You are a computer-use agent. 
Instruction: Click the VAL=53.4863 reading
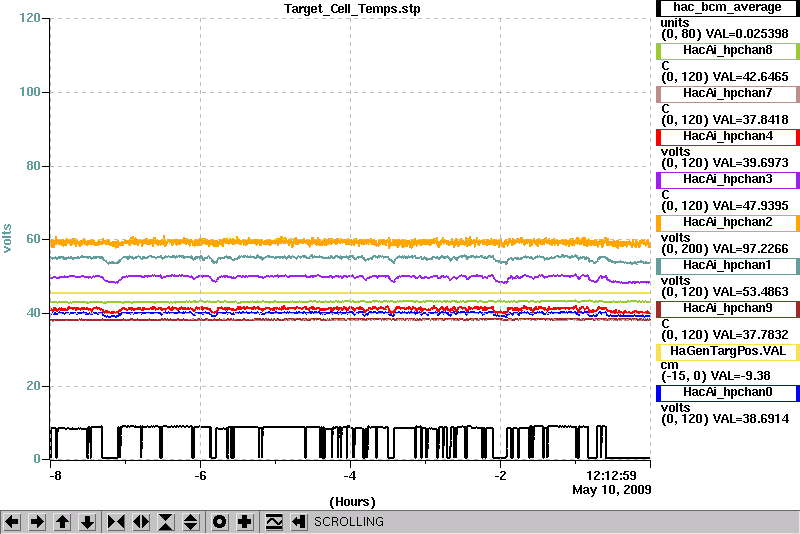click(x=751, y=292)
